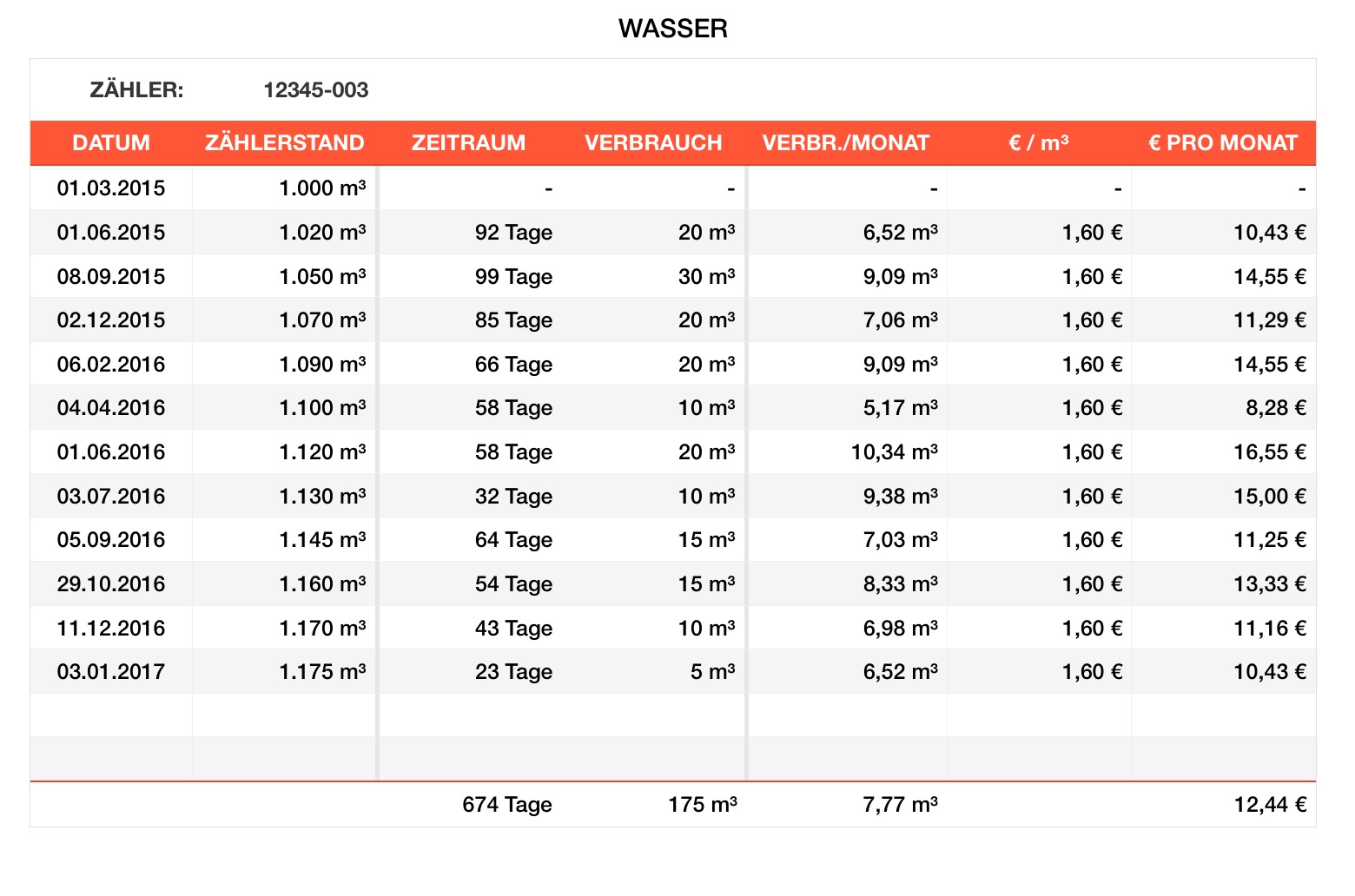Image resolution: width=1355 pixels, height=896 pixels.
Task: Select the 16,55 € monthly cost cell
Action: coord(1270,452)
